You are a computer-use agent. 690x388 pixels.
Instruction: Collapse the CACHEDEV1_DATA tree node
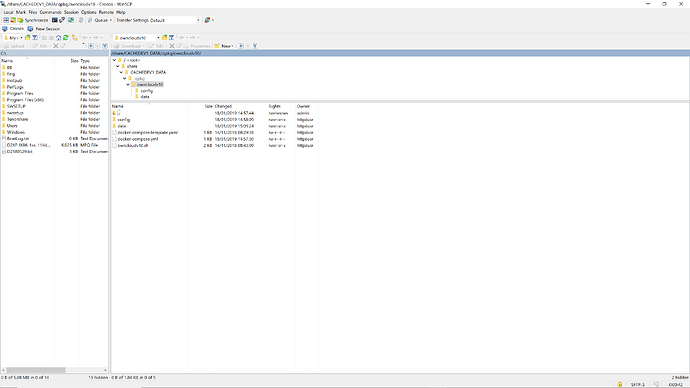121,72
